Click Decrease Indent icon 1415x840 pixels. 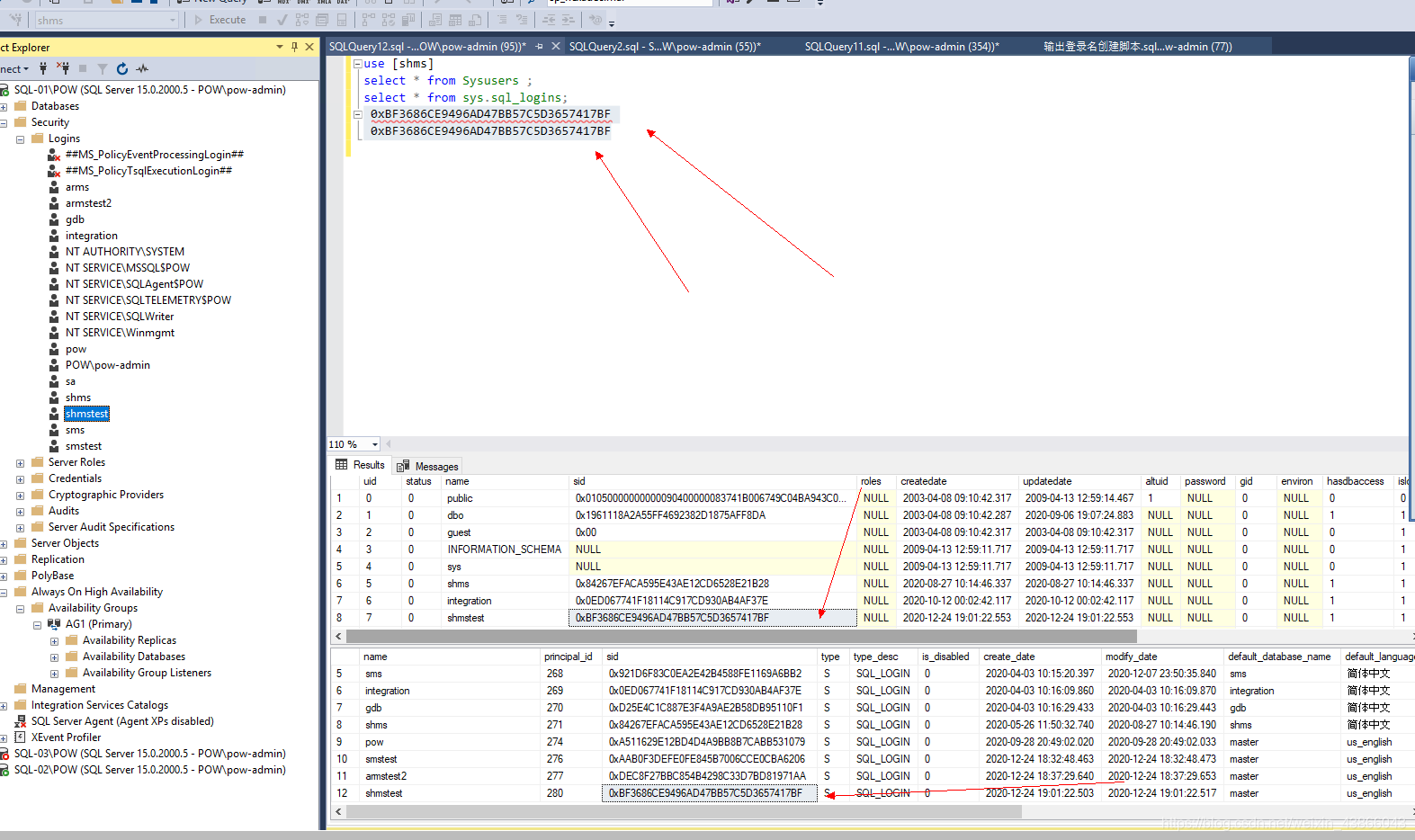(x=549, y=20)
